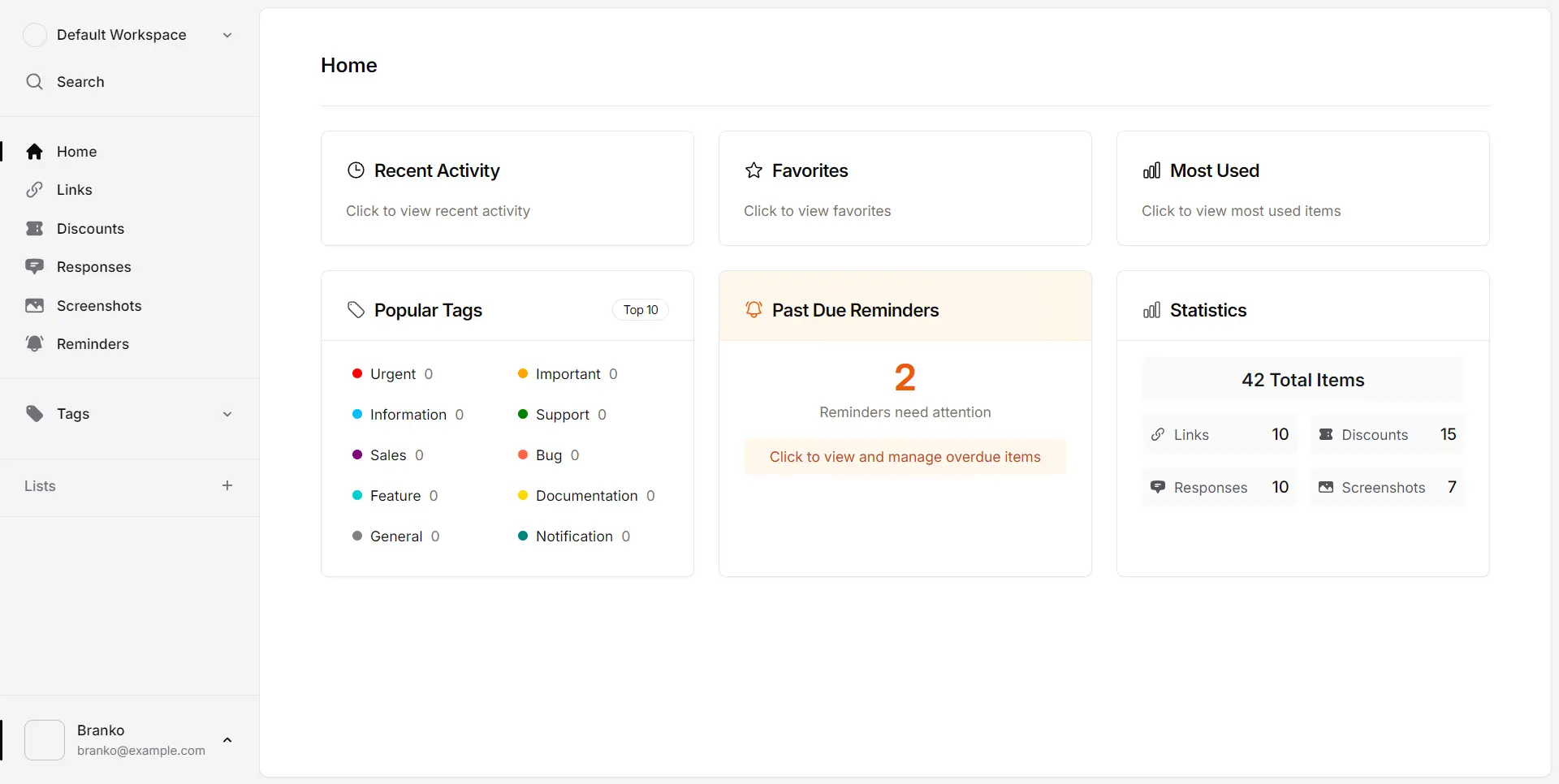The width and height of the screenshot is (1559, 784).
Task: Select the red Urgent tag dot
Action: (356, 374)
